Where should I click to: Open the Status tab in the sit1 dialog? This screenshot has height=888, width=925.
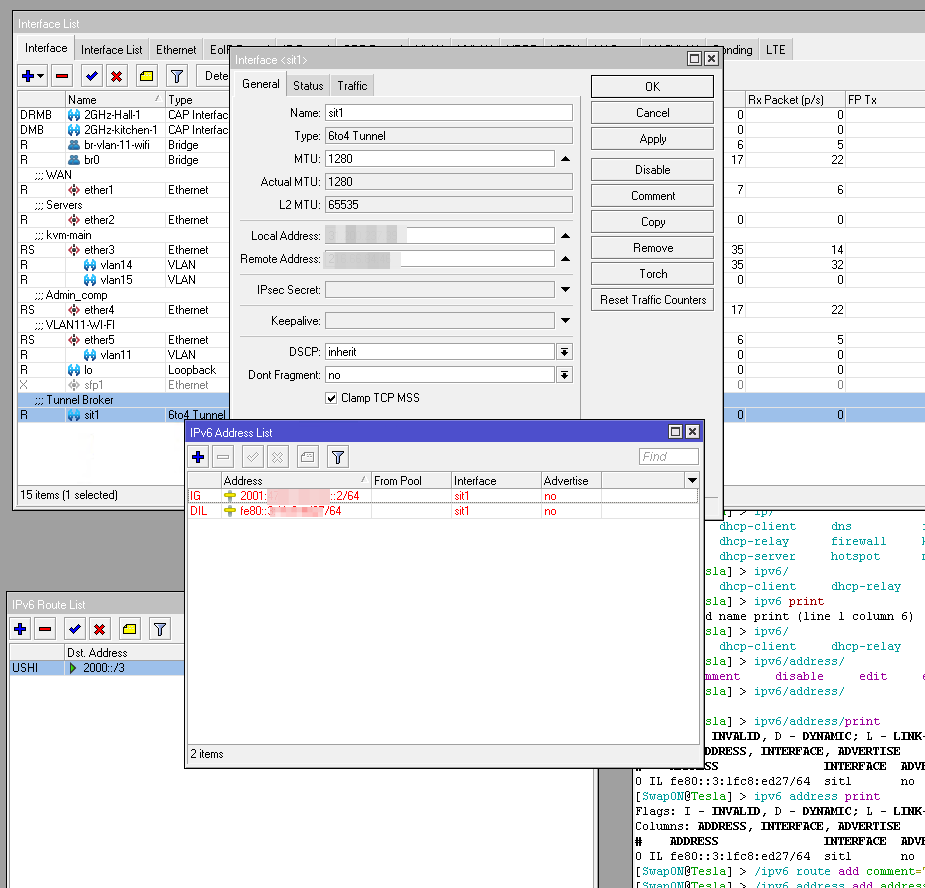point(308,86)
